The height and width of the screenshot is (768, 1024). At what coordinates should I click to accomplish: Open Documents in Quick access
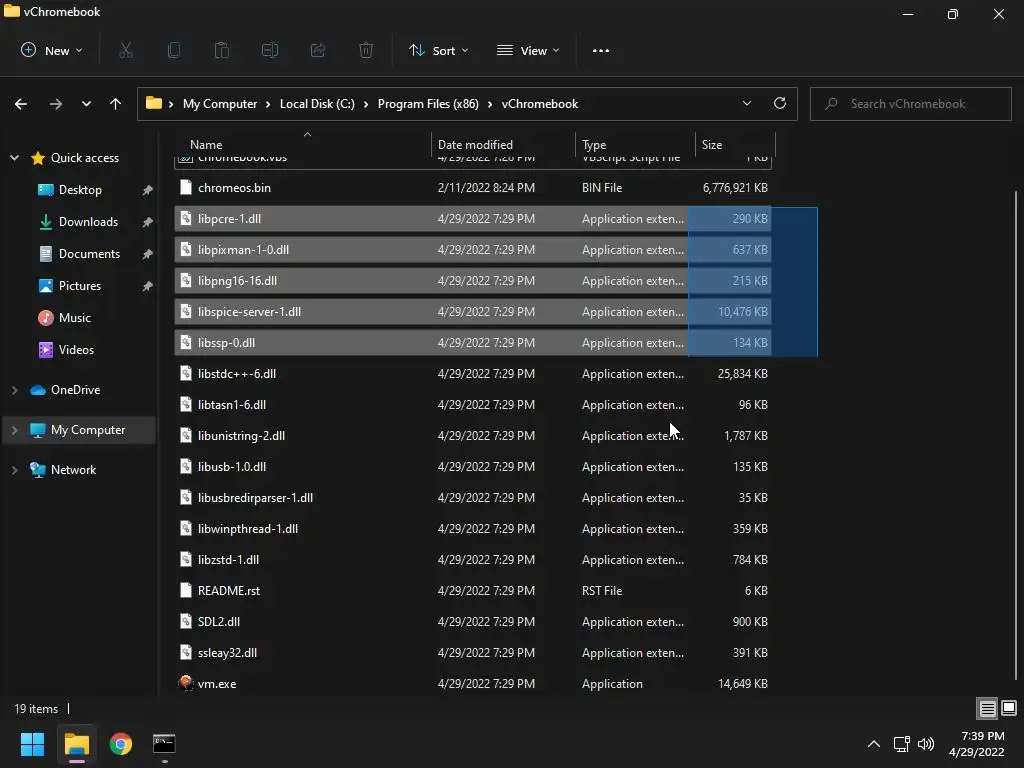(89, 254)
